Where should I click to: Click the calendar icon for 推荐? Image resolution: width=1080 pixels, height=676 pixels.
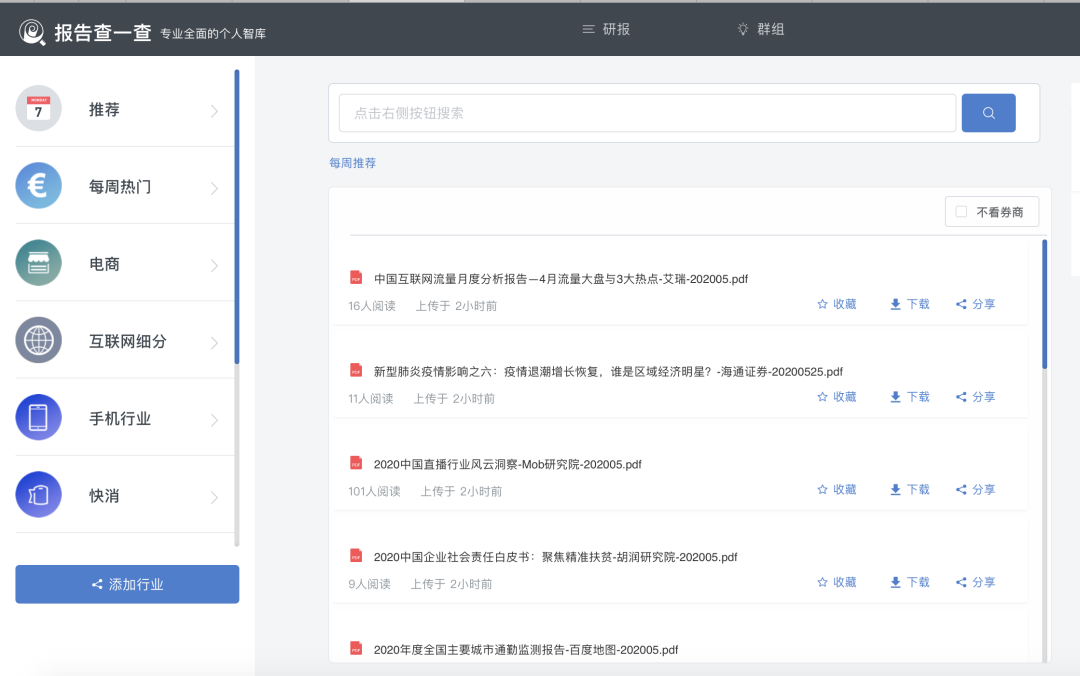pyautogui.click(x=39, y=108)
